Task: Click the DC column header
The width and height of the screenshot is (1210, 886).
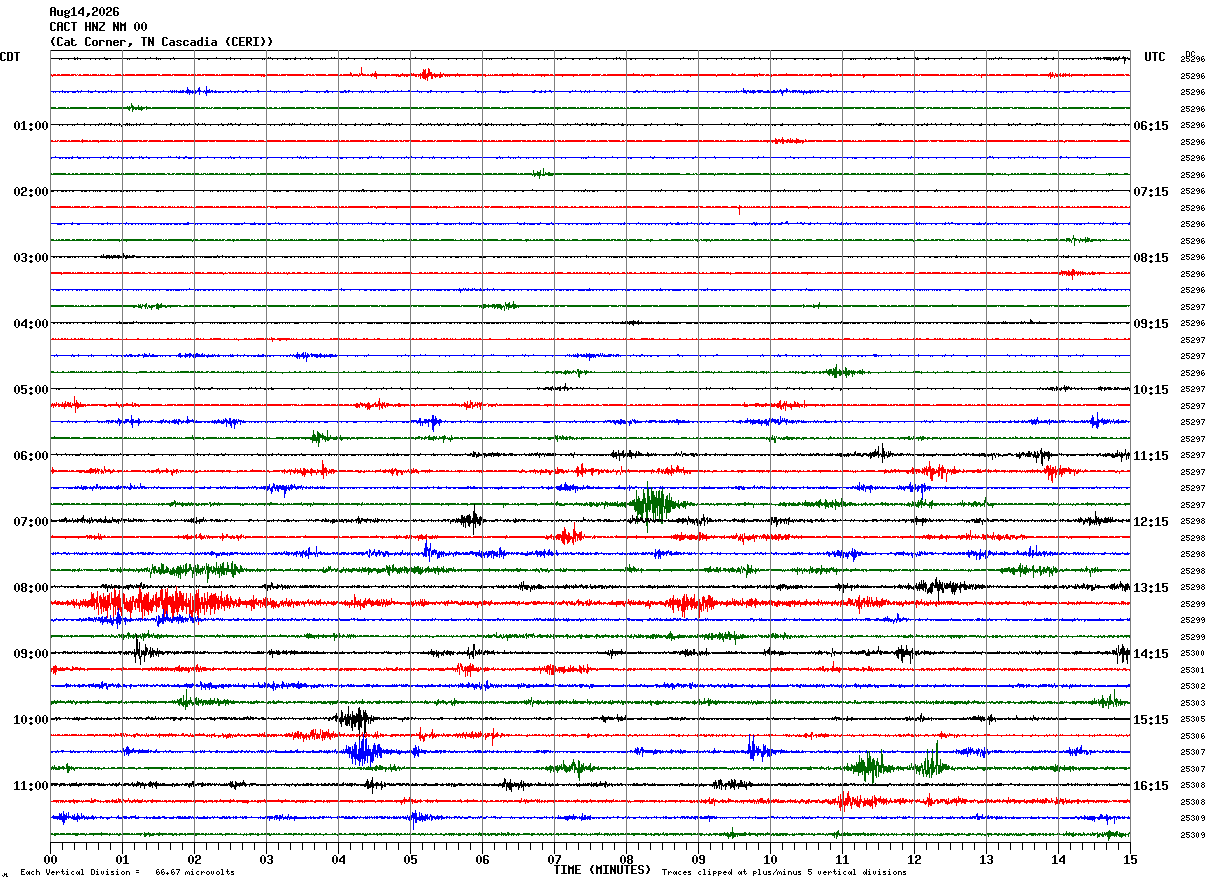Action: tap(1190, 54)
